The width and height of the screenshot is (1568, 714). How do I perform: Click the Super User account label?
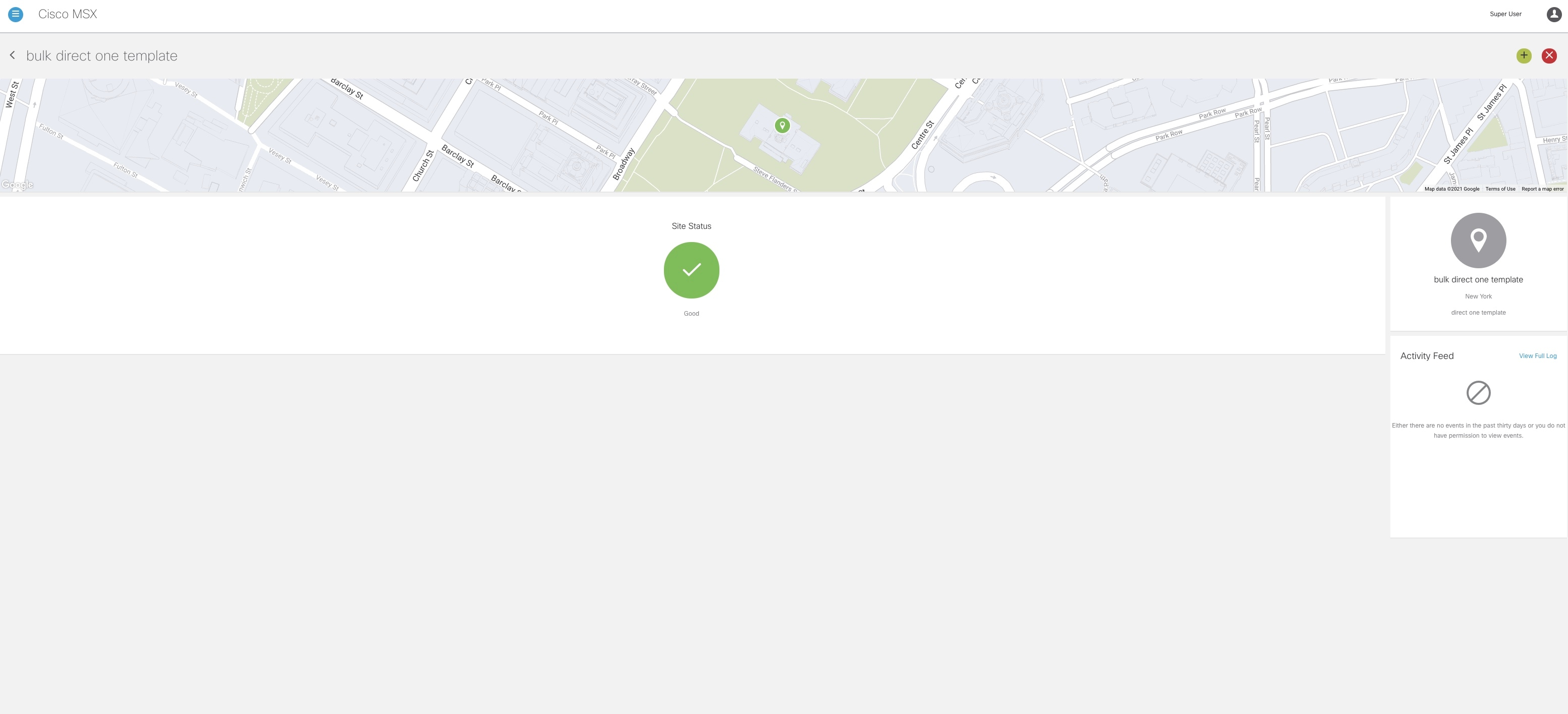point(1505,14)
